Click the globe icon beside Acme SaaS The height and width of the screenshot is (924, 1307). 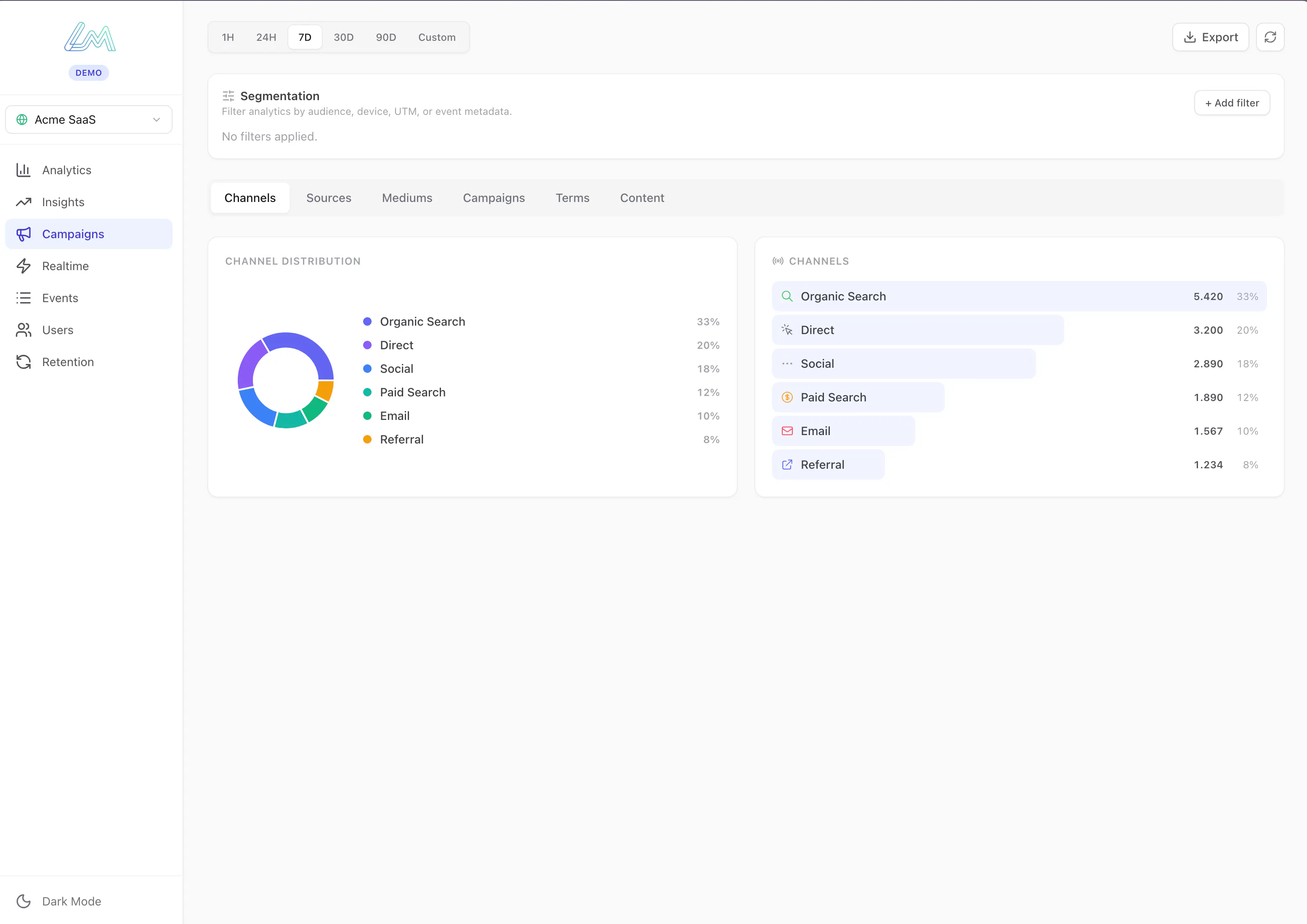click(22, 119)
